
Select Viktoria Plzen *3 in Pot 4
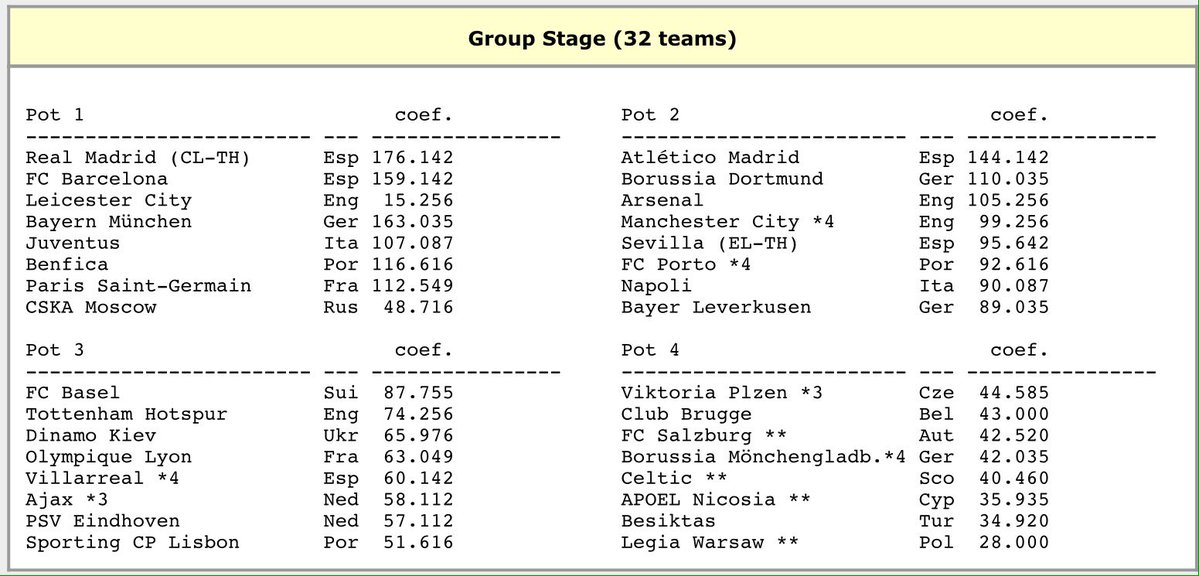(x=722, y=392)
